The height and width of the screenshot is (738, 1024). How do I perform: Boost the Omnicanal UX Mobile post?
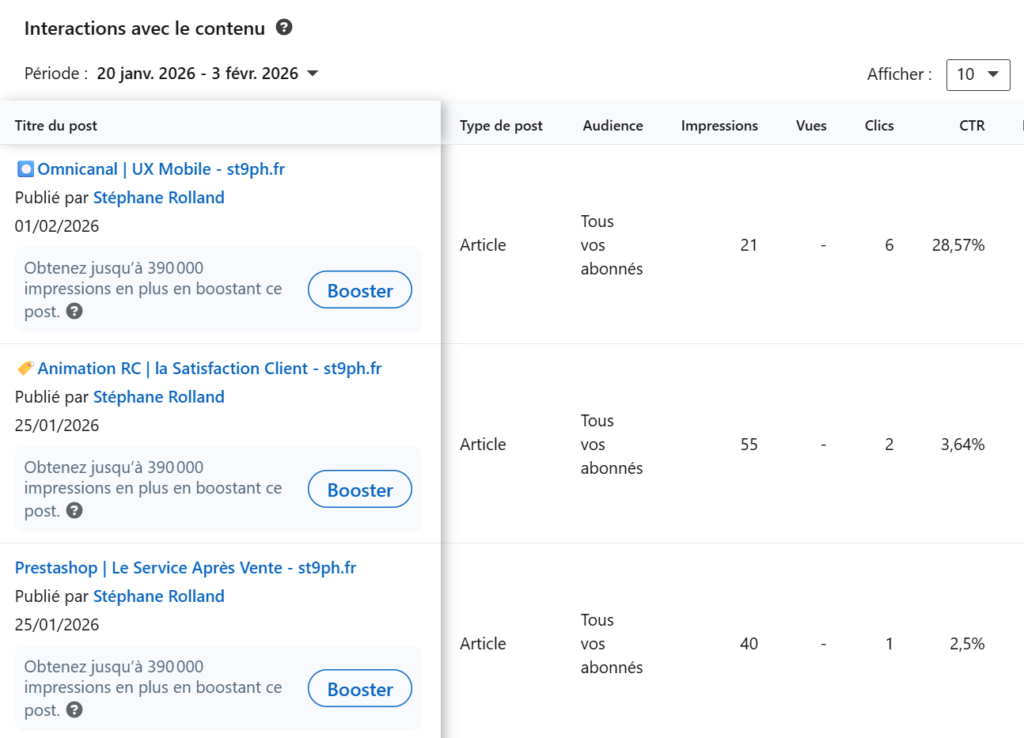pos(359,291)
